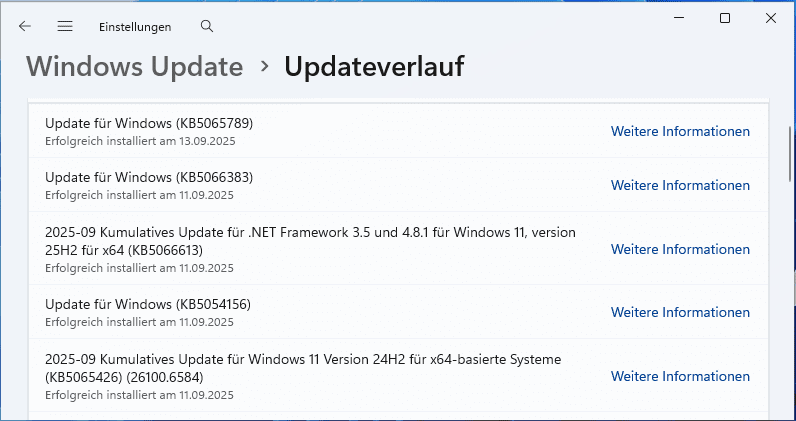Navigate to Windows Update breadcrumb
The width and height of the screenshot is (796, 421).
coord(134,67)
